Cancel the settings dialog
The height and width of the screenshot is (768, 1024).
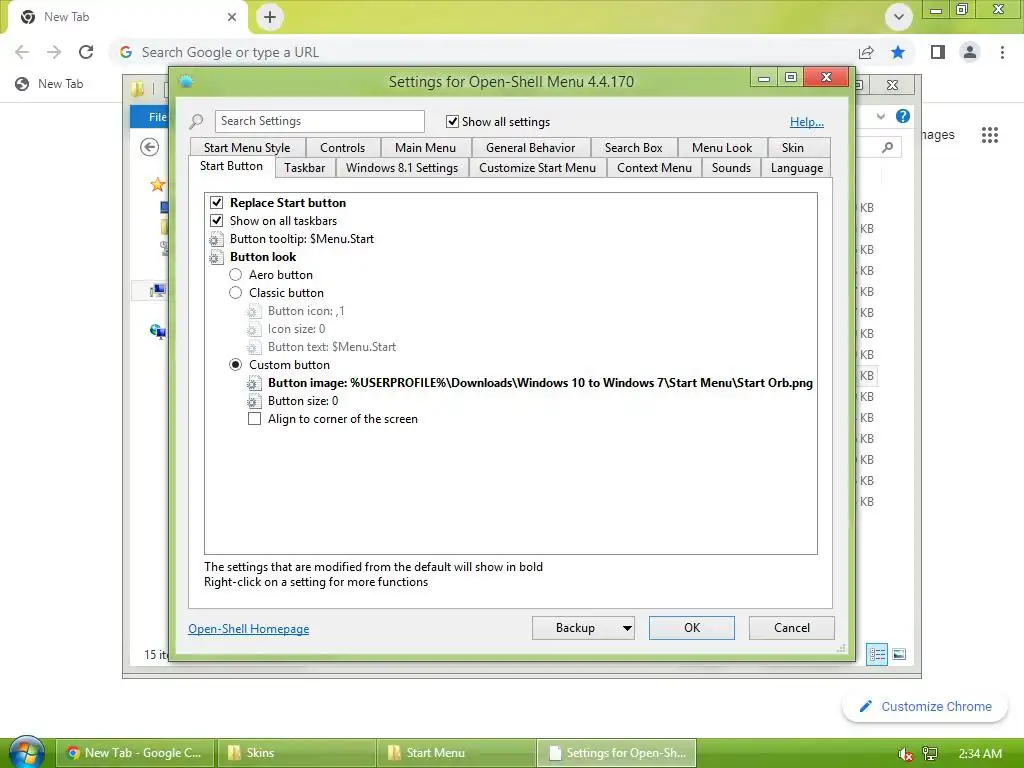(x=792, y=628)
